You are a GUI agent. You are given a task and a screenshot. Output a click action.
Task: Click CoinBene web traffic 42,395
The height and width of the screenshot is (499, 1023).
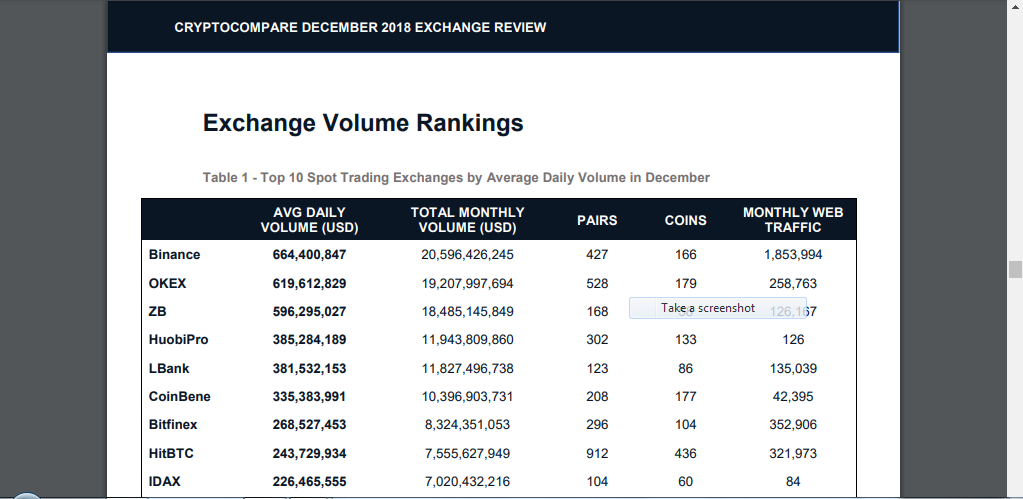coord(793,396)
